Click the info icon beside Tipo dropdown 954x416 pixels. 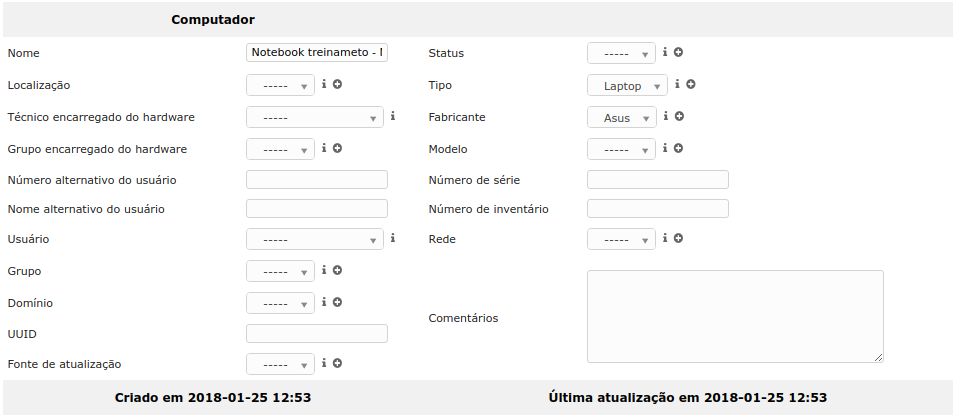677,85
